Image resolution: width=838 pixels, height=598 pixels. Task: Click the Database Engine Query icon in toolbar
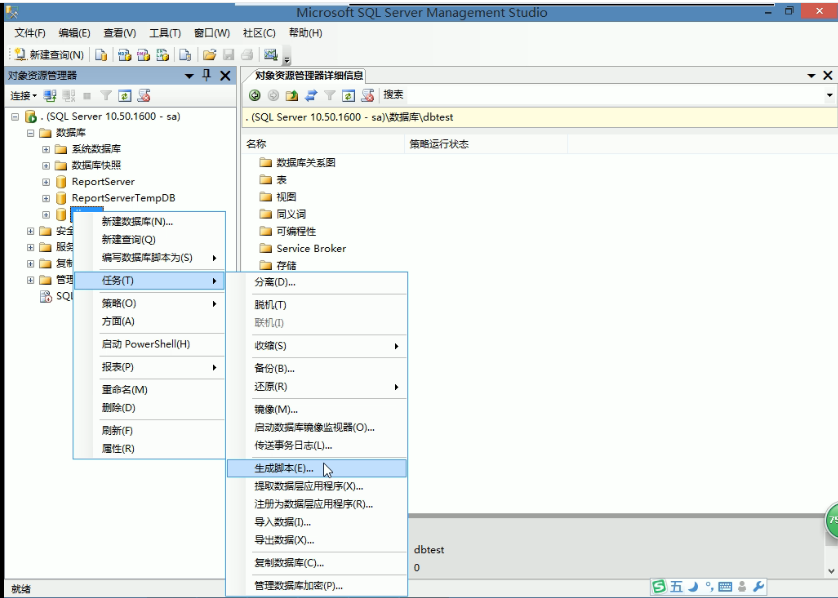[x=101, y=55]
